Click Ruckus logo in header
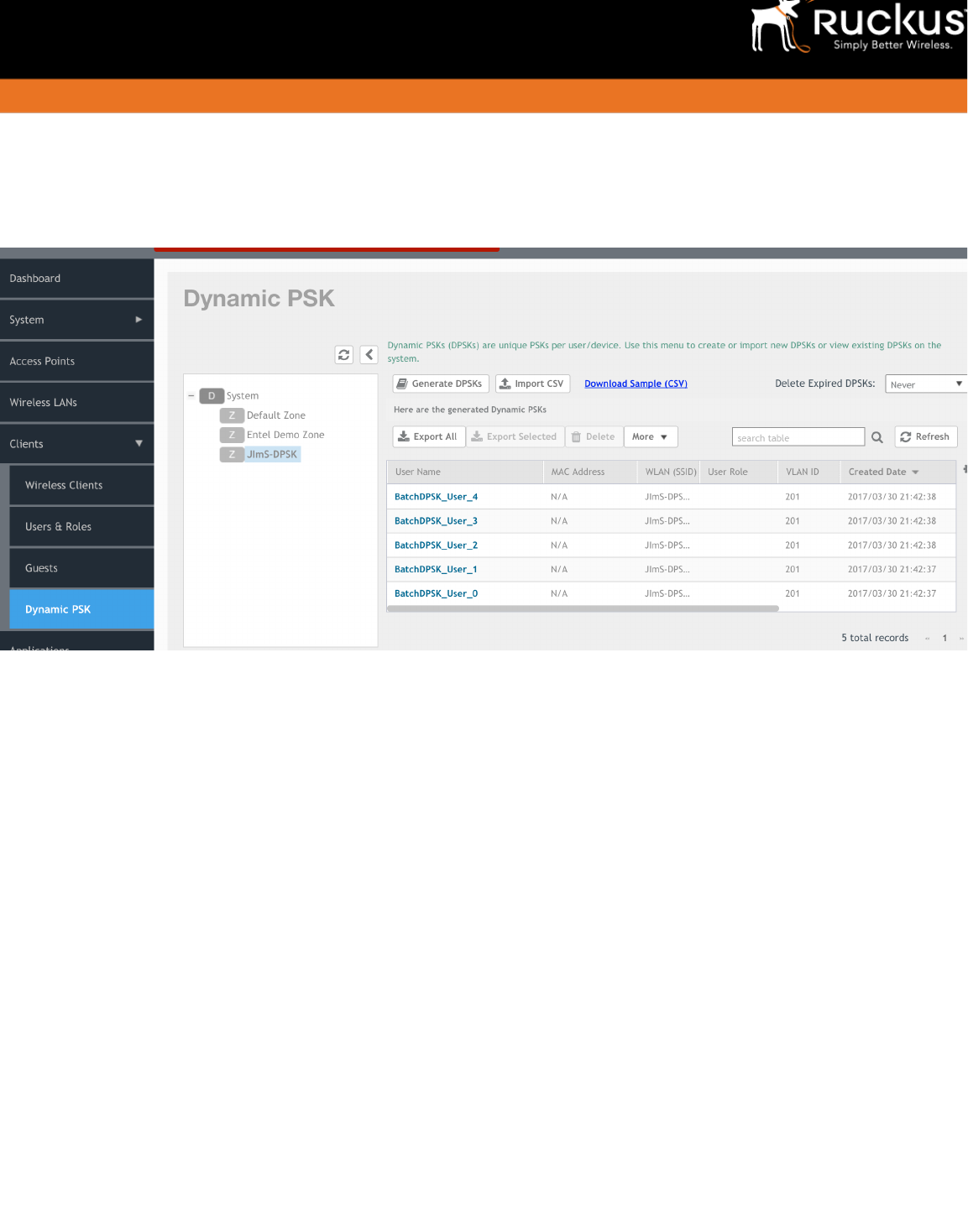Viewport: 968px width, 1232px height. coord(858,28)
